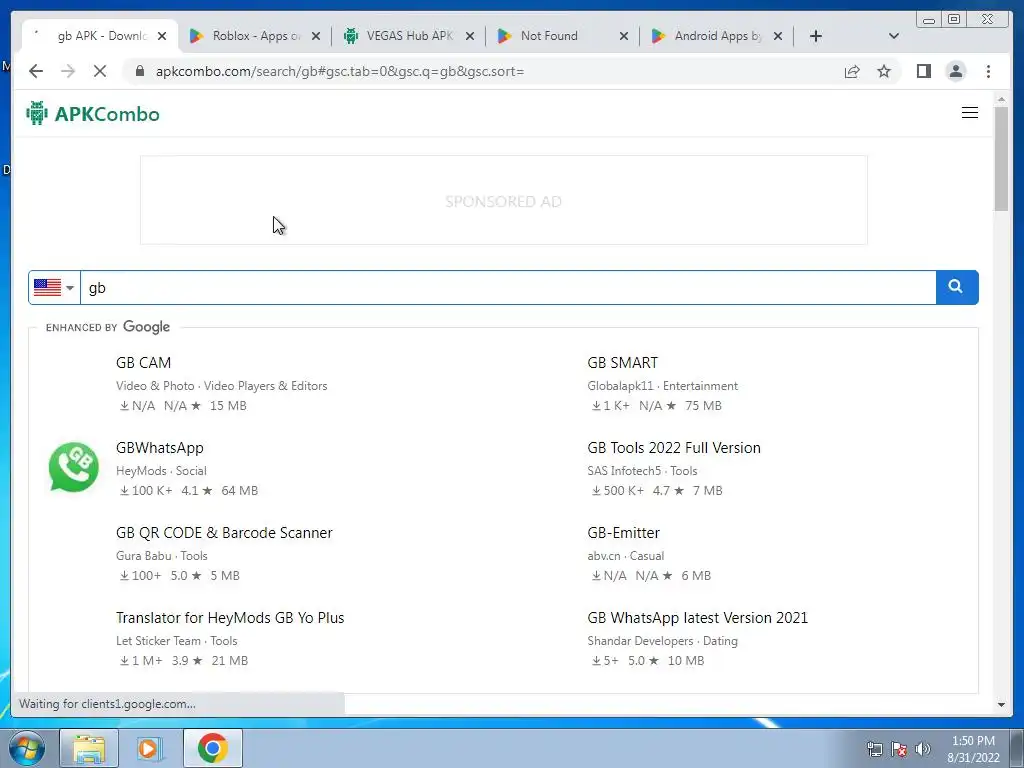The image size is (1024, 768).
Task: Open Chrome's three-dot menu
Action: (988, 71)
